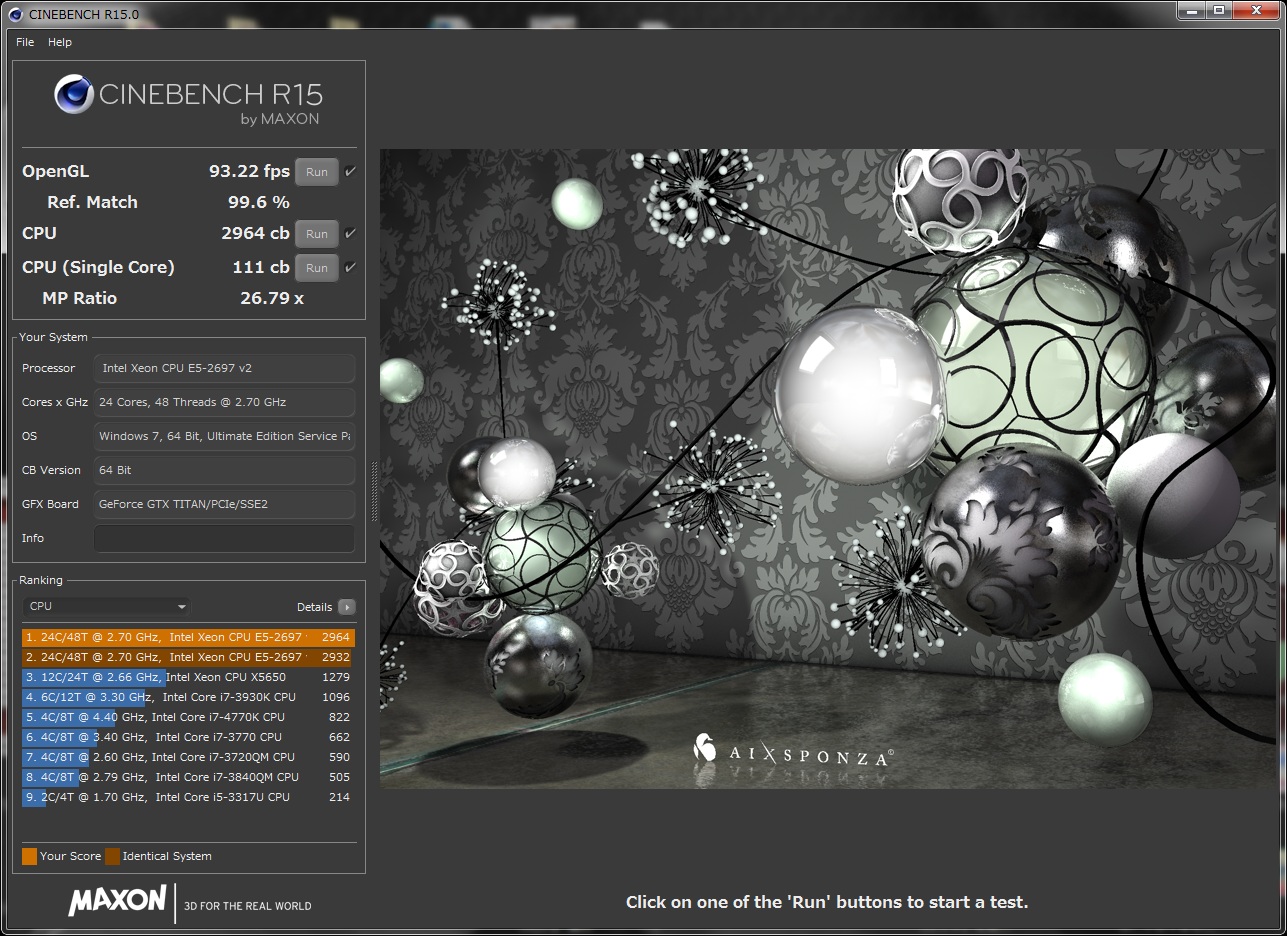Click the MAXON logo at bottom left
The image size is (1287, 936).
coord(117,900)
